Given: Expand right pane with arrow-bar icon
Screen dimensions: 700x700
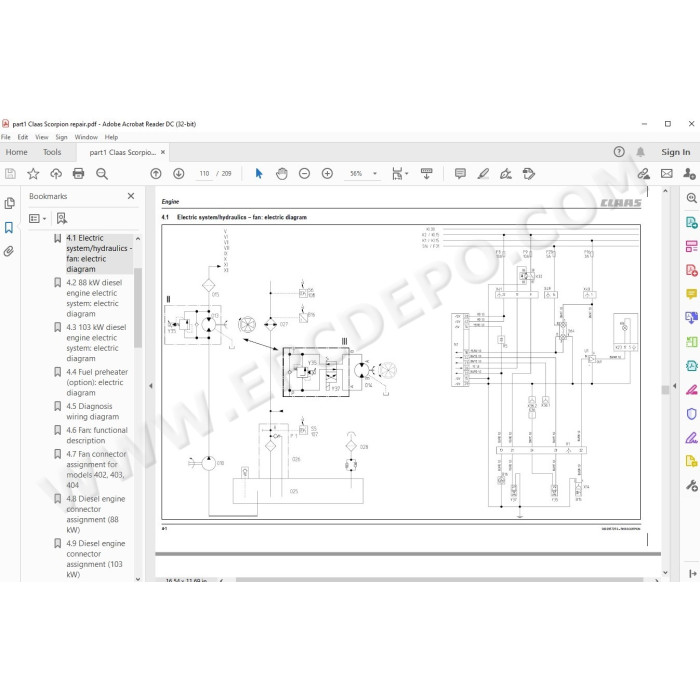Looking at the screenshot, I should click(692, 574).
